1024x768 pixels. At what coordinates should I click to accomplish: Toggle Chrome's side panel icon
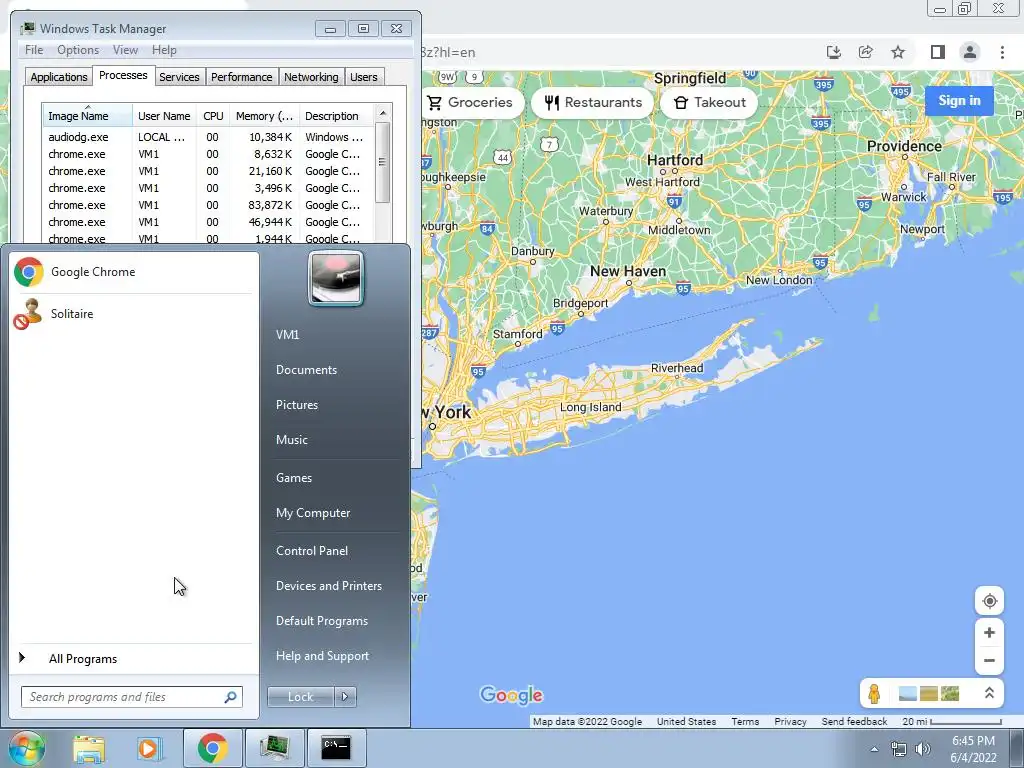[x=937, y=52]
